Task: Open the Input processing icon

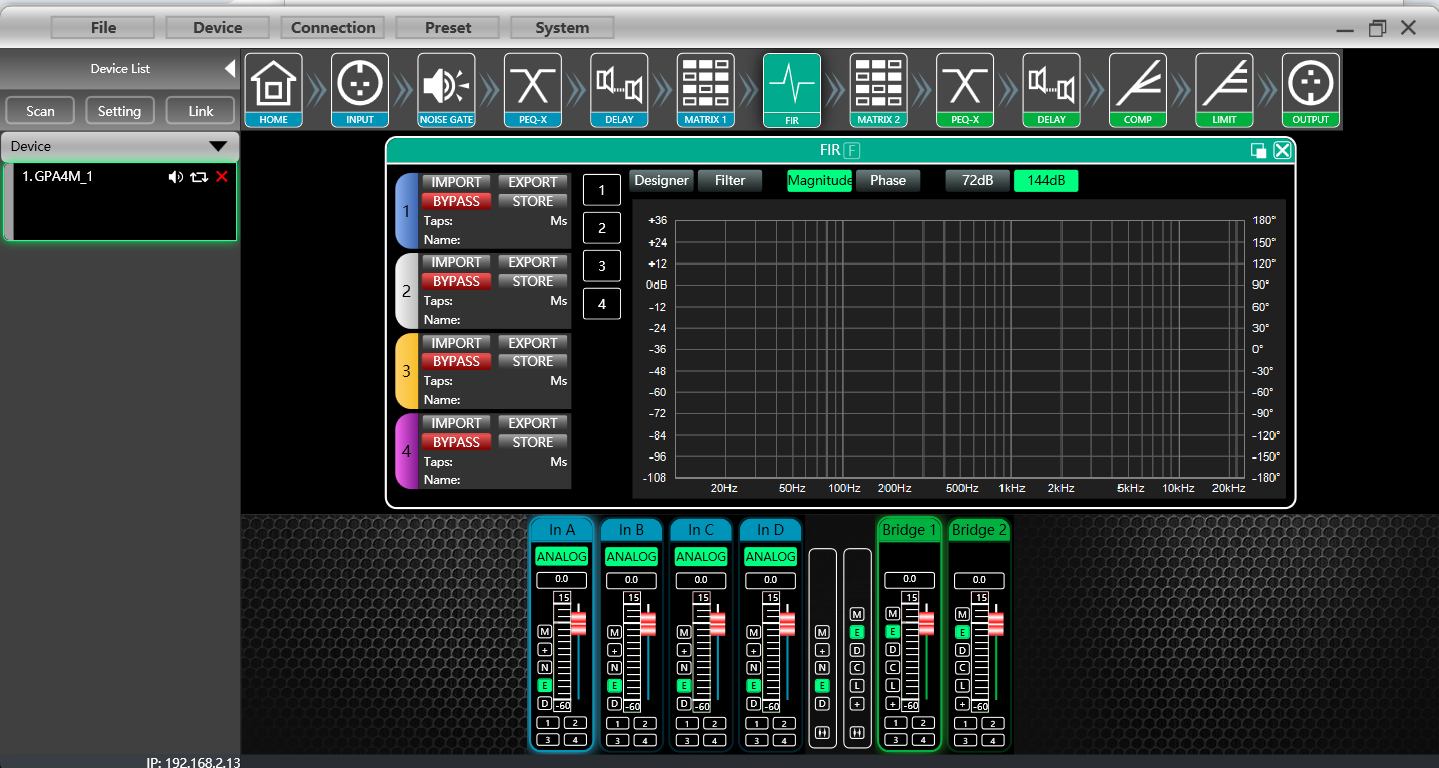Action: coord(359,90)
